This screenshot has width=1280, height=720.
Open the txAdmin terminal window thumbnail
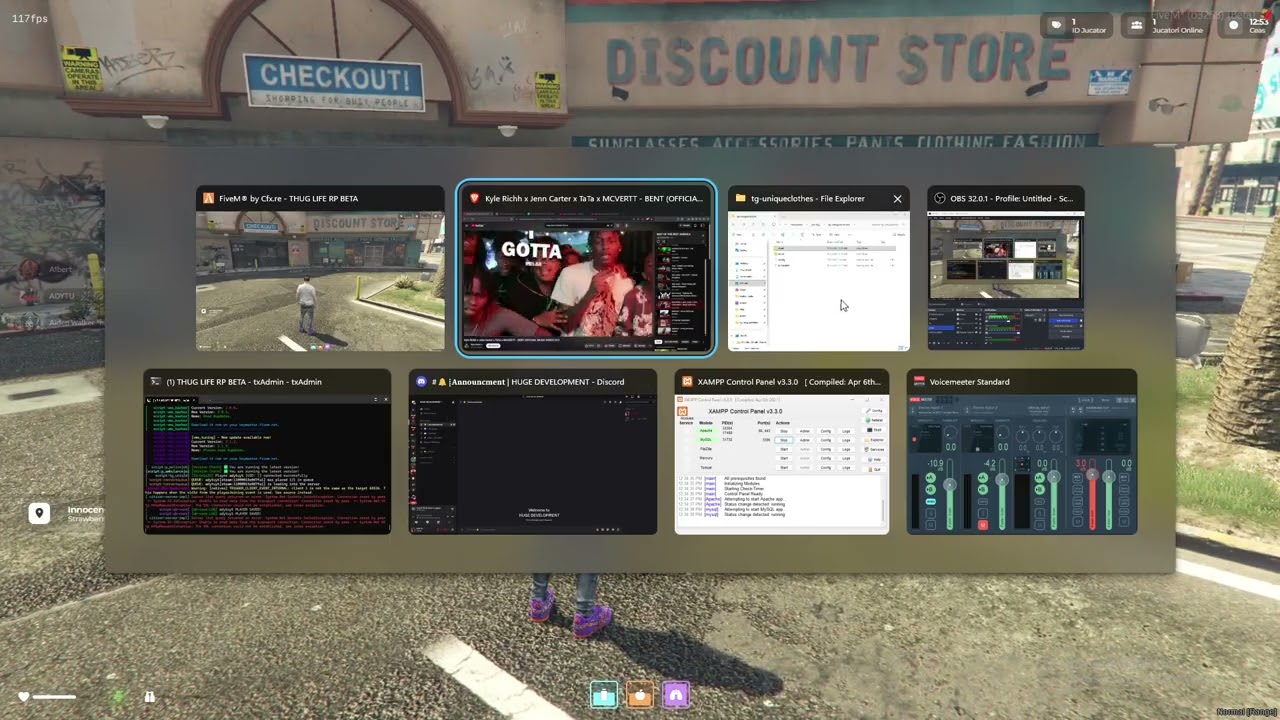(x=267, y=452)
